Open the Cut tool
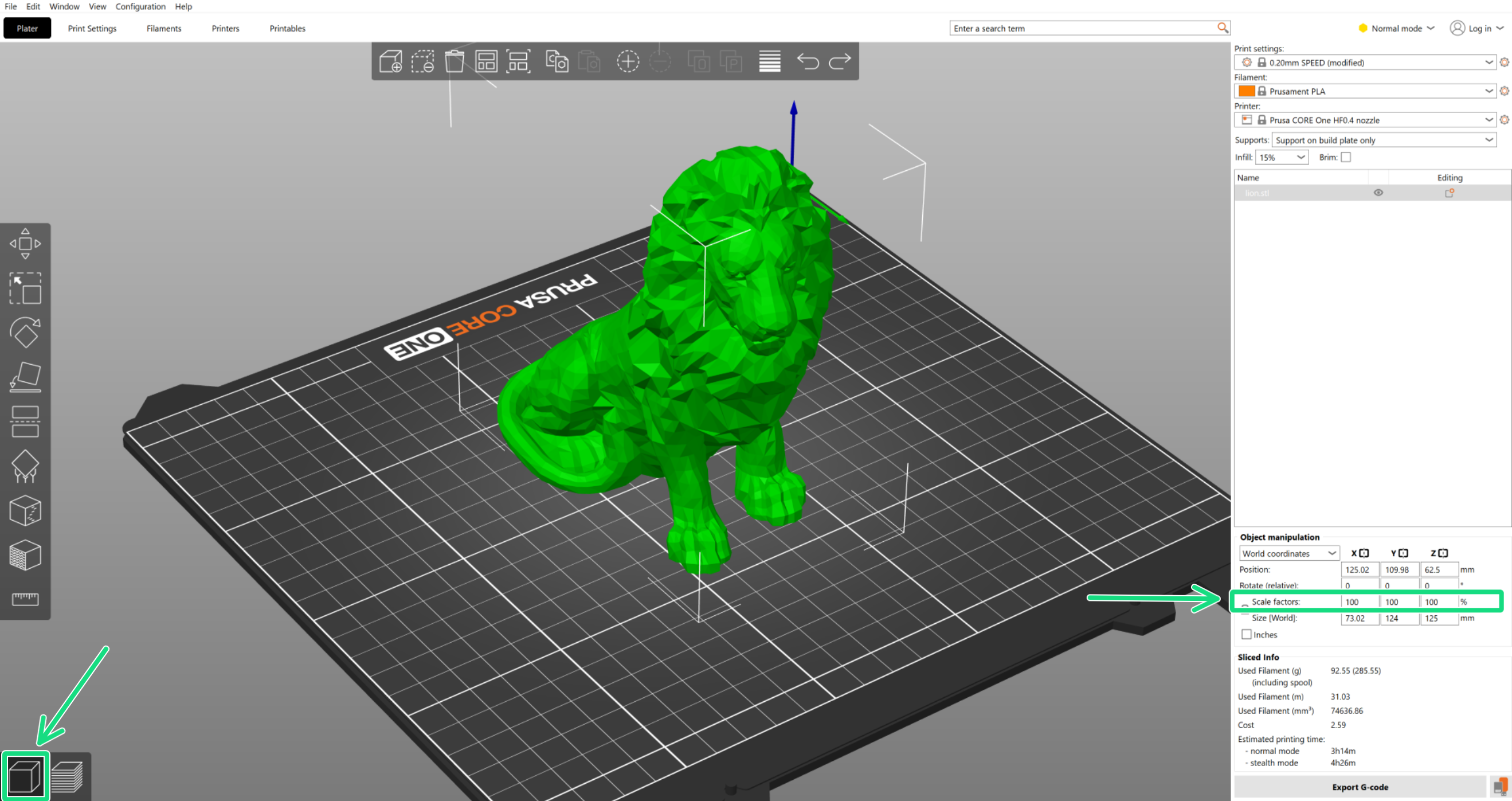The height and width of the screenshot is (801, 1512). click(25, 421)
